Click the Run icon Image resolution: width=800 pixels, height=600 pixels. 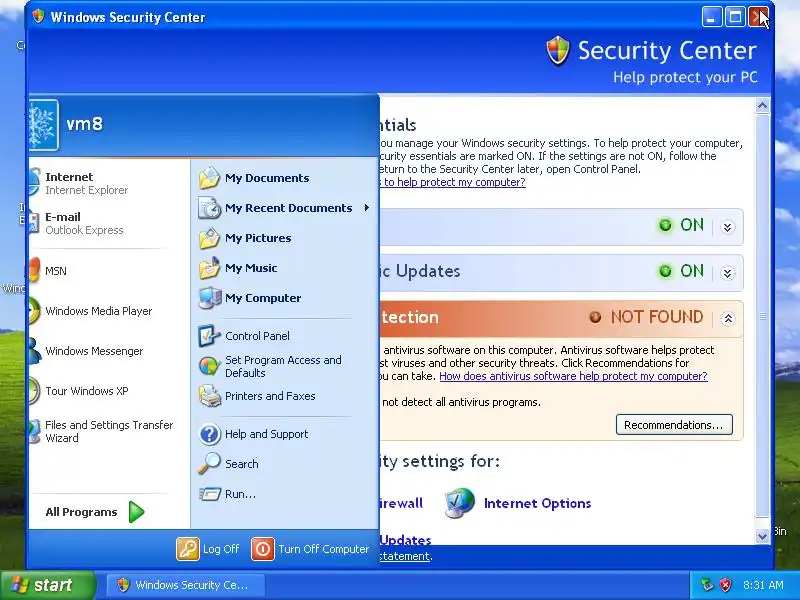(209, 494)
